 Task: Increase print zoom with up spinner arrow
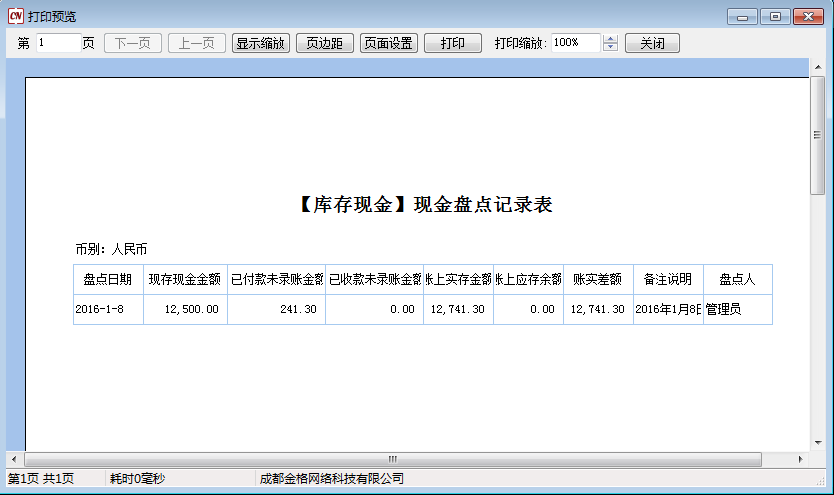[611, 39]
